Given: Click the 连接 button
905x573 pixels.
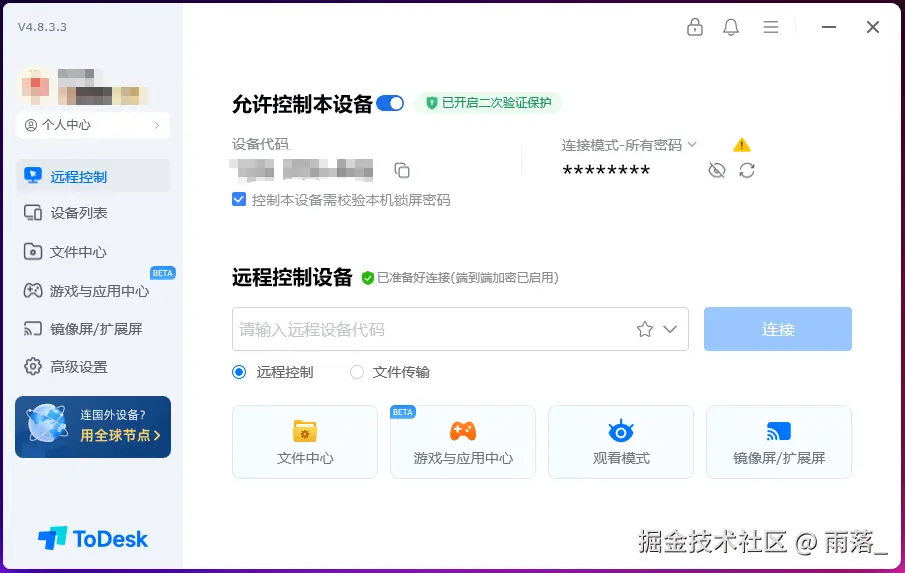Looking at the screenshot, I should coord(777,329).
